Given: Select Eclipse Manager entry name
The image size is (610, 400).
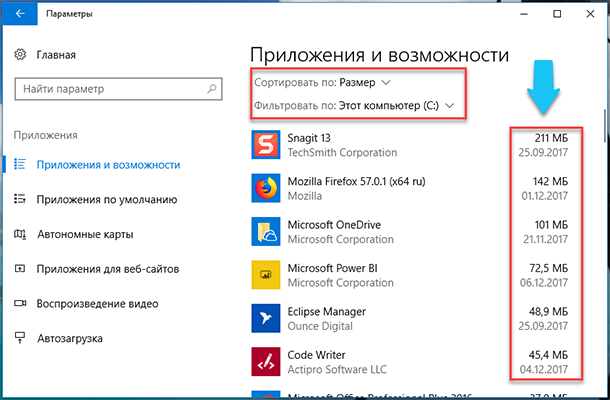Looking at the screenshot, I should tap(326, 312).
